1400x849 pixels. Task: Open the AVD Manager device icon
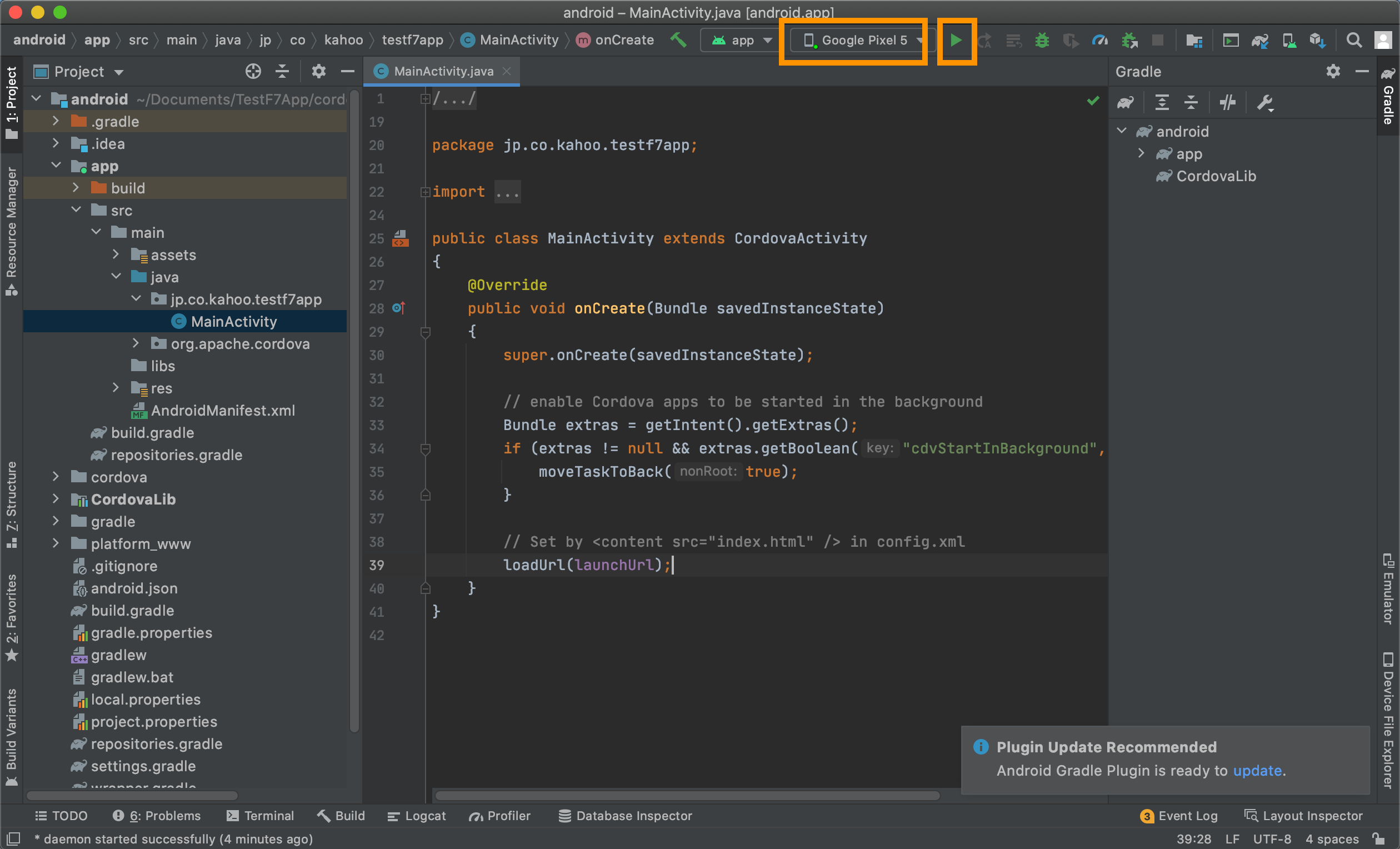pyautogui.click(x=1289, y=41)
